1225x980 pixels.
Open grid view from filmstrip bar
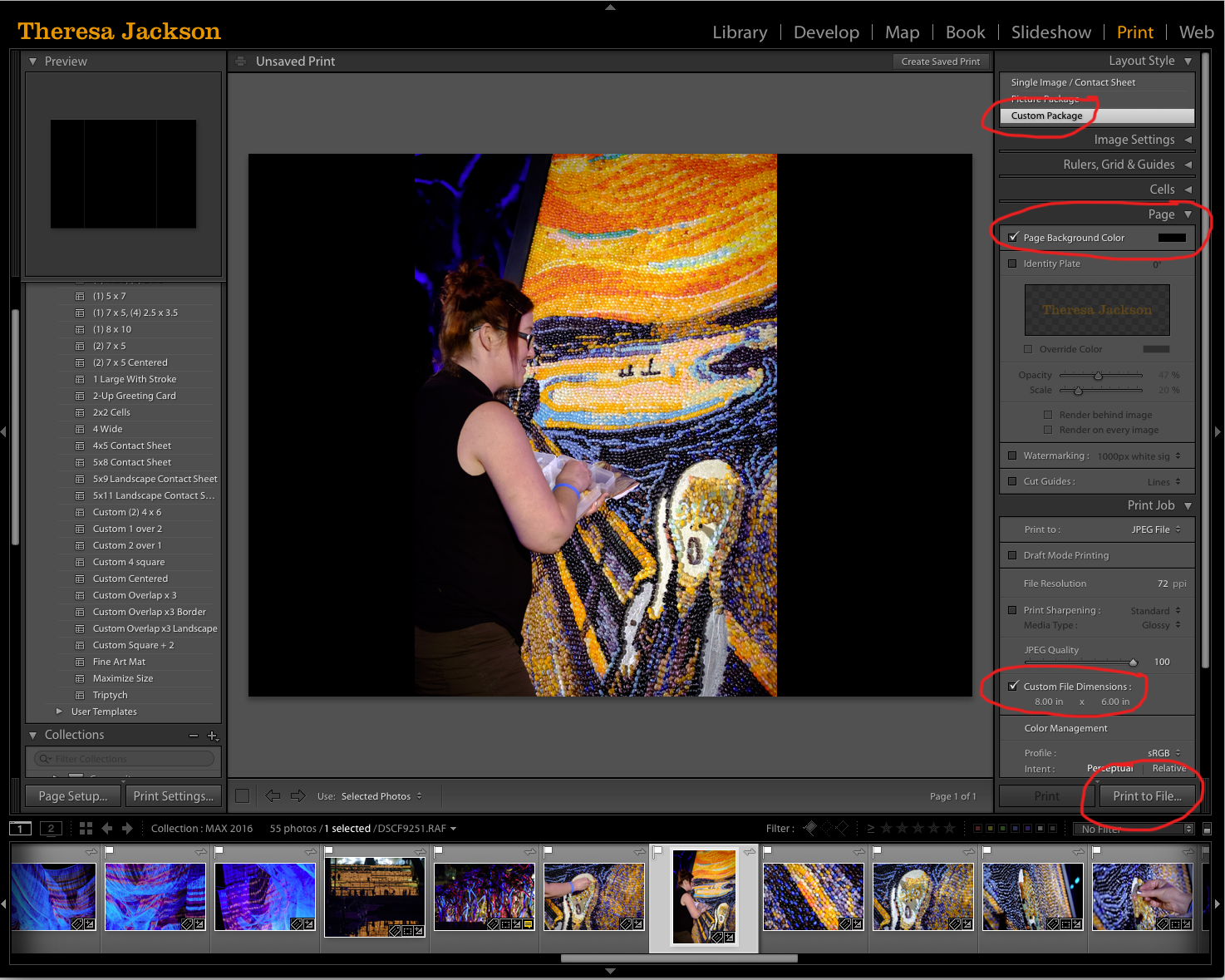(86, 828)
